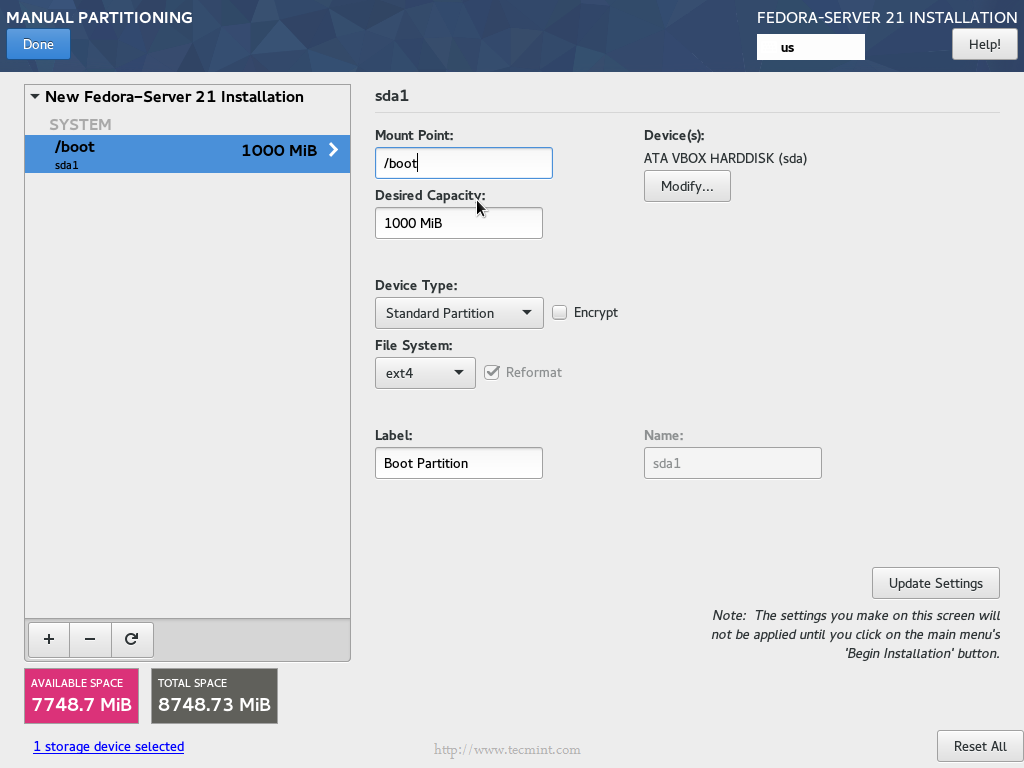This screenshot has width=1024, height=768.
Task: Click the us keyboard layout indicator
Action: pyautogui.click(x=810, y=47)
